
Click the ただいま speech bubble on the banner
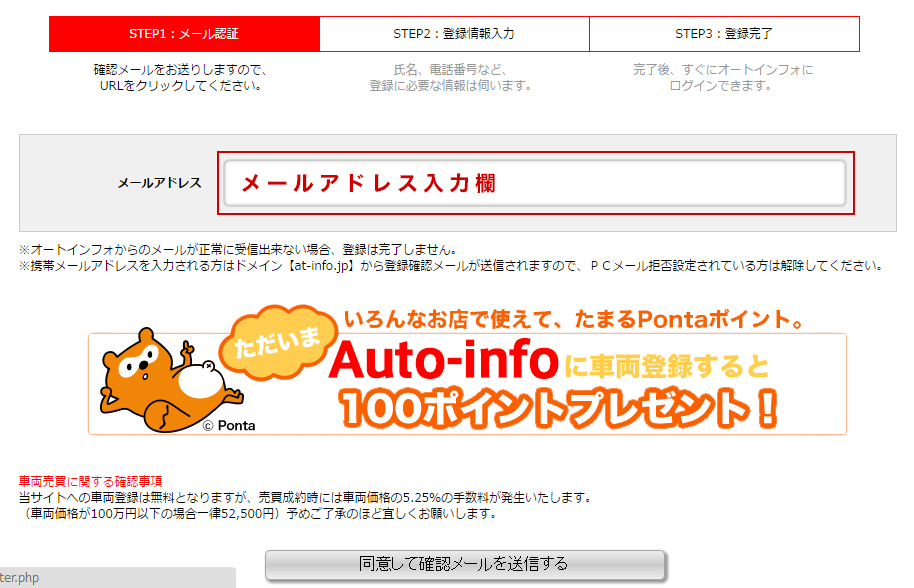[x=278, y=341]
